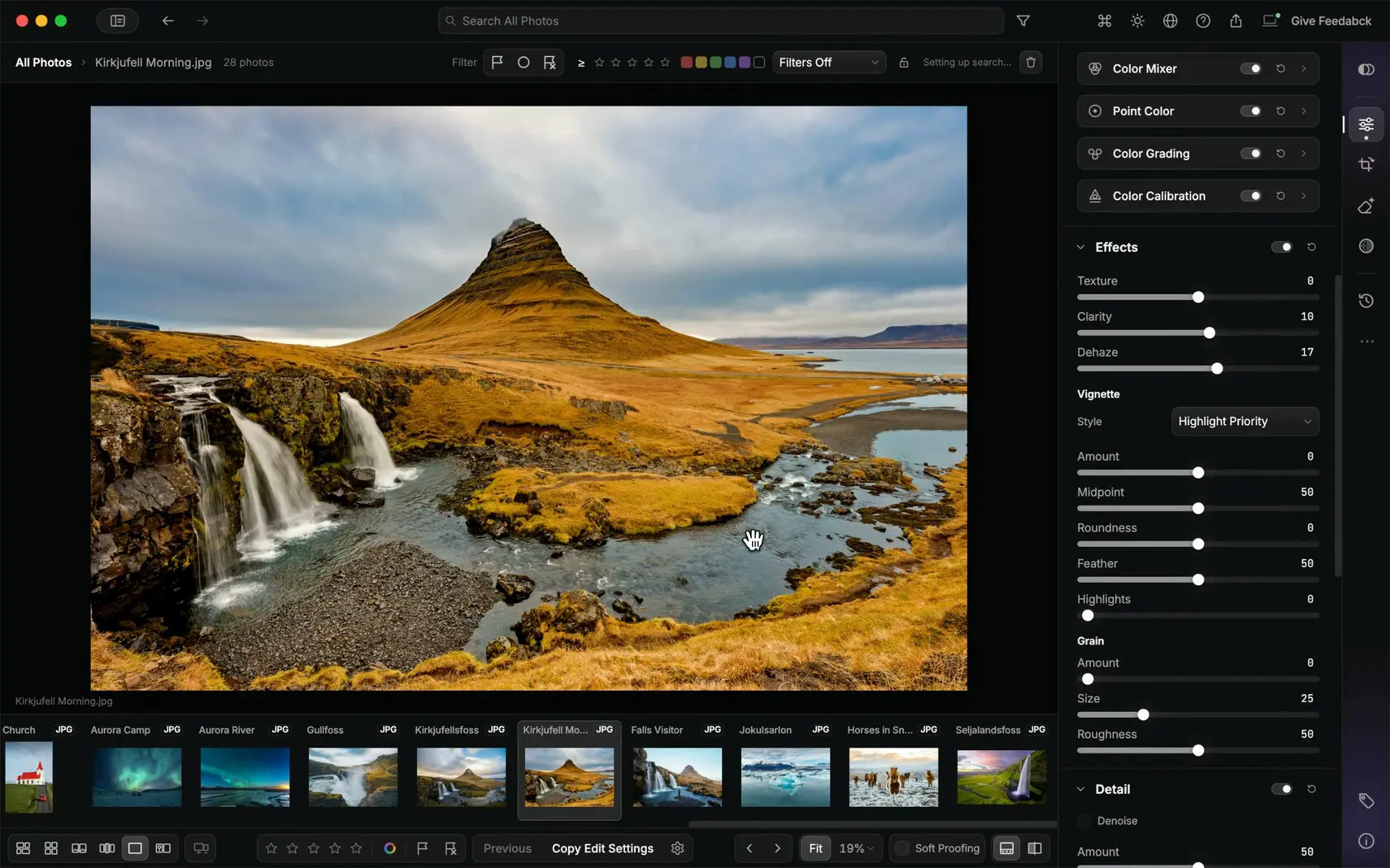
Task: Click the red color label filter swatch
Action: click(x=686, y=62)
